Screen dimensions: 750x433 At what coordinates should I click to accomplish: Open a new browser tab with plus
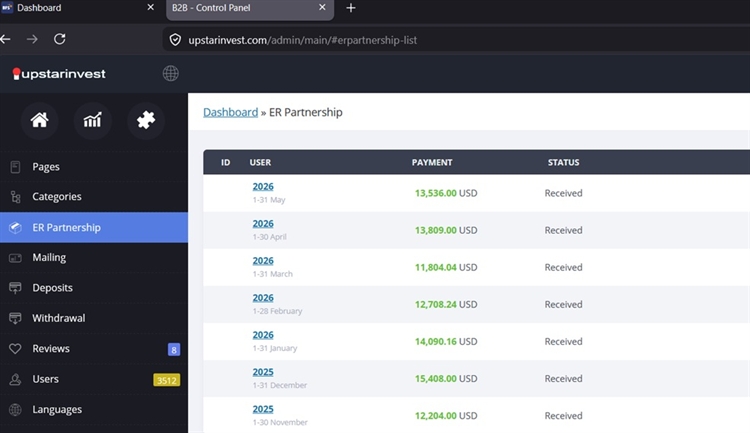coord(351,8)
